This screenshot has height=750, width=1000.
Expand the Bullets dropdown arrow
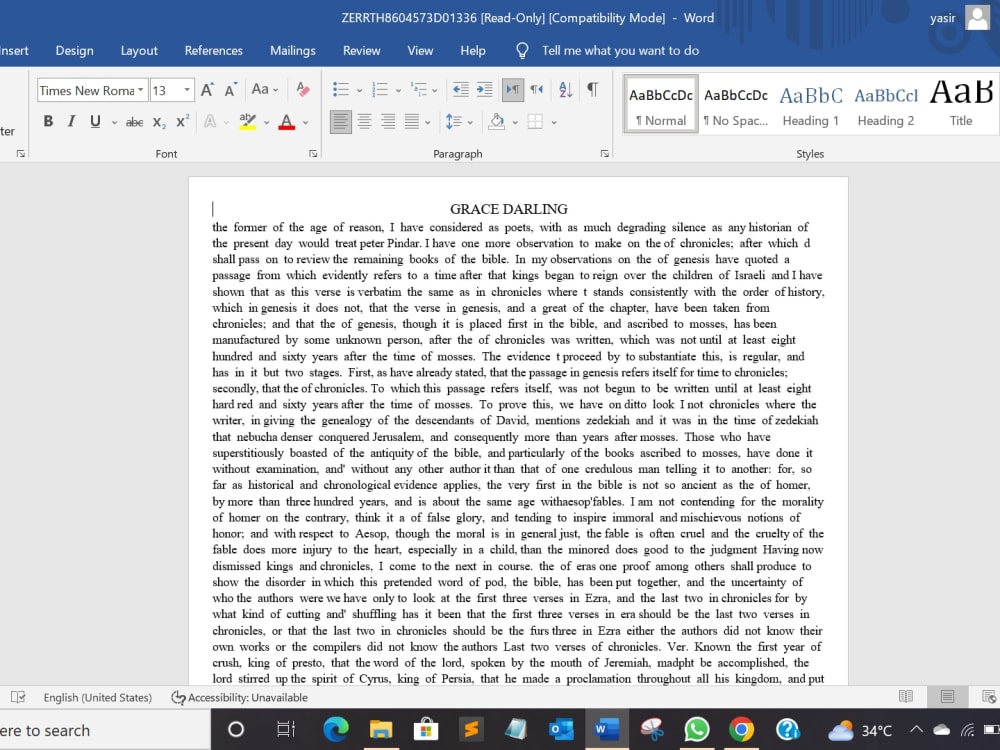point(358,90)
